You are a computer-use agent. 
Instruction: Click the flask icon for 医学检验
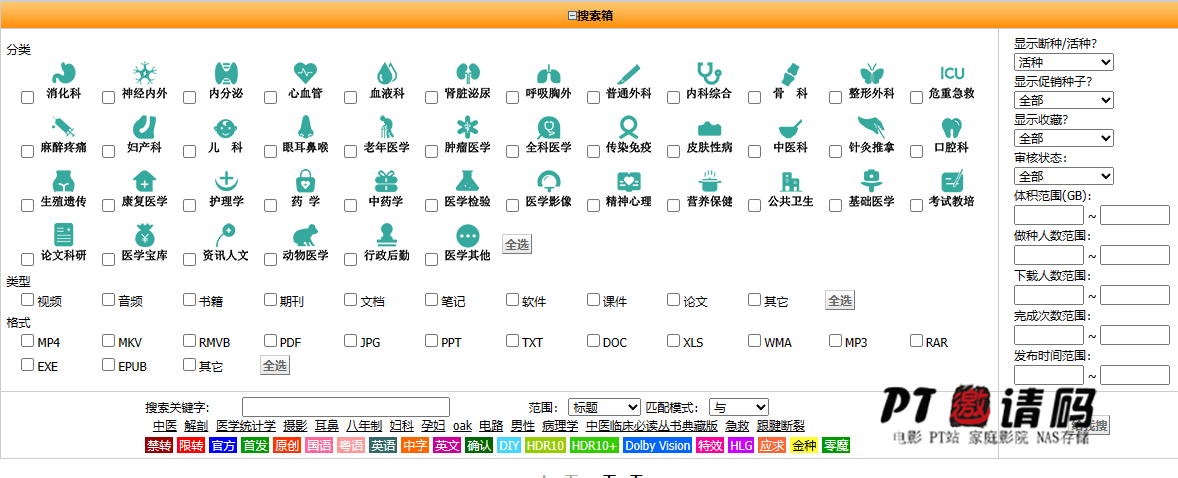coord(467,181)
